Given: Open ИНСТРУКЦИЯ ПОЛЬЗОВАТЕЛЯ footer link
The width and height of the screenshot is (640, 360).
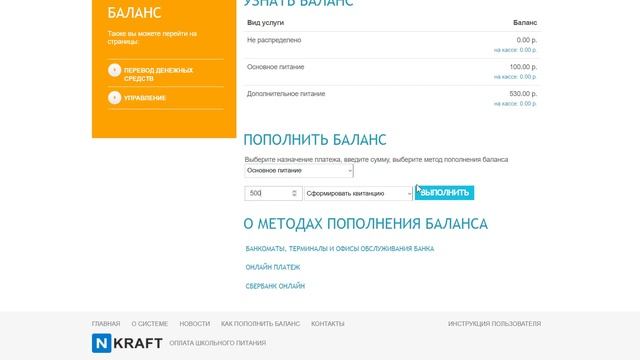Looking at the screenshot, I should click(494, 324).
